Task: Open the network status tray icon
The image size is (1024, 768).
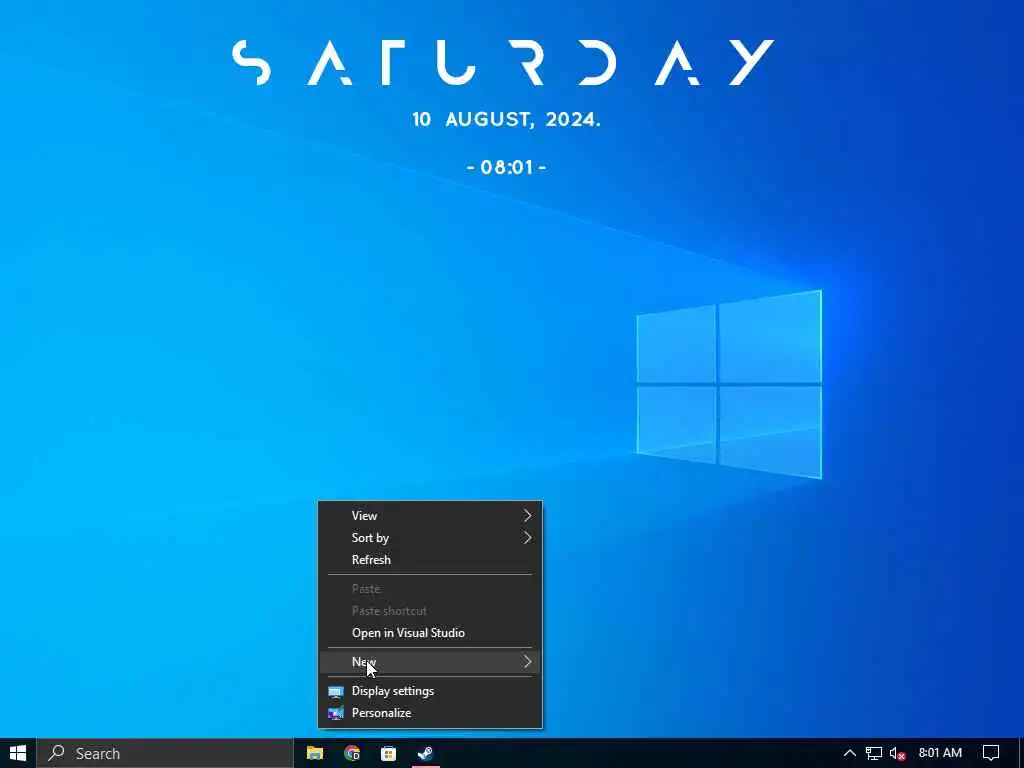Action: point(874,754)
